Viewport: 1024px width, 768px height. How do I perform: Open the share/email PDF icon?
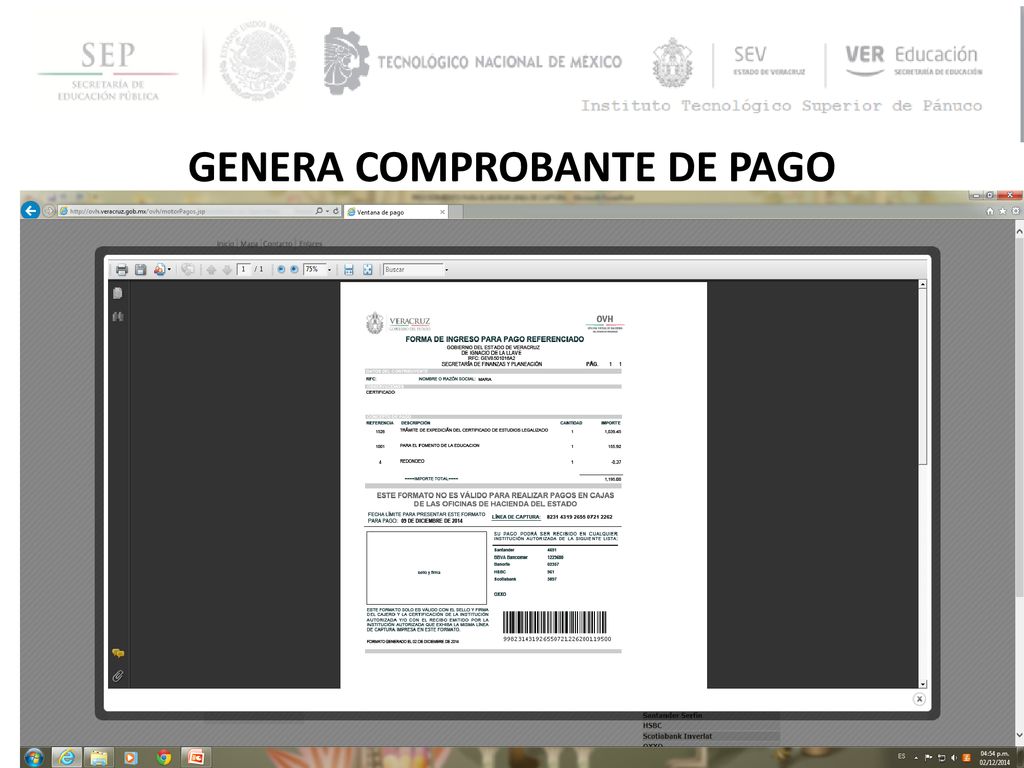tap(159, 270)
